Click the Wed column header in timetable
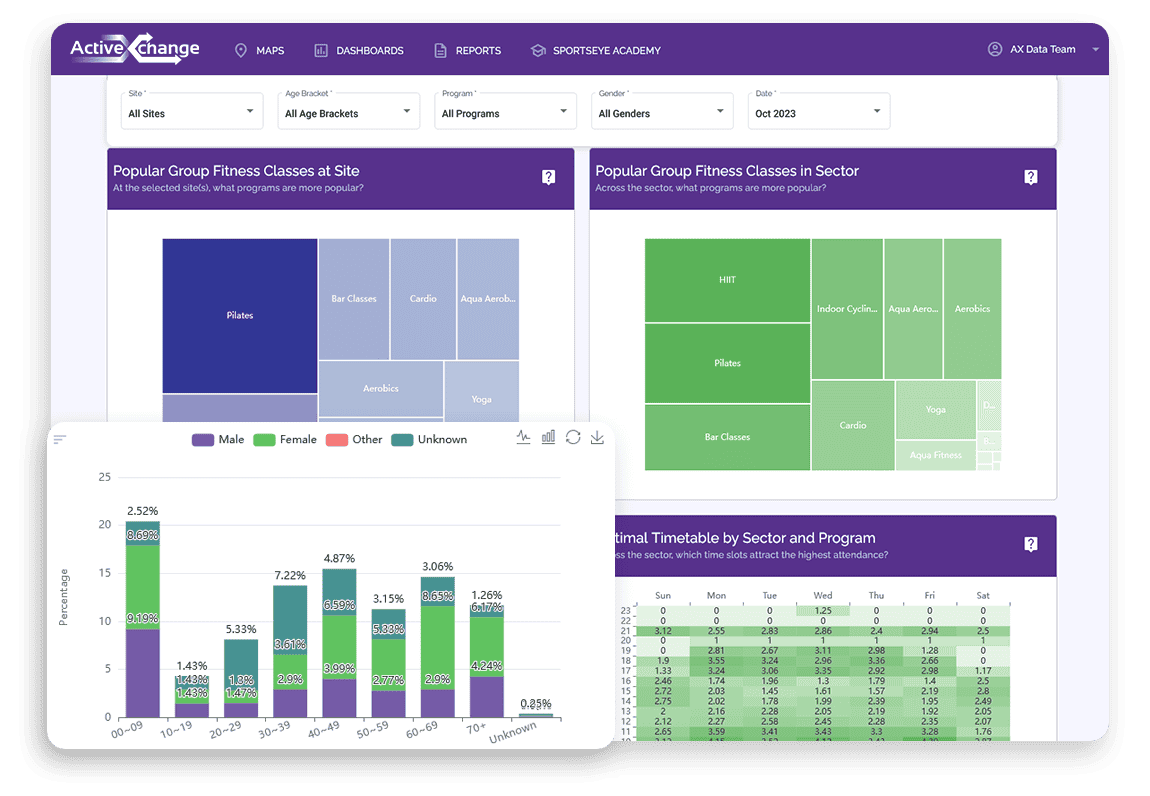 tap(822, 596)
